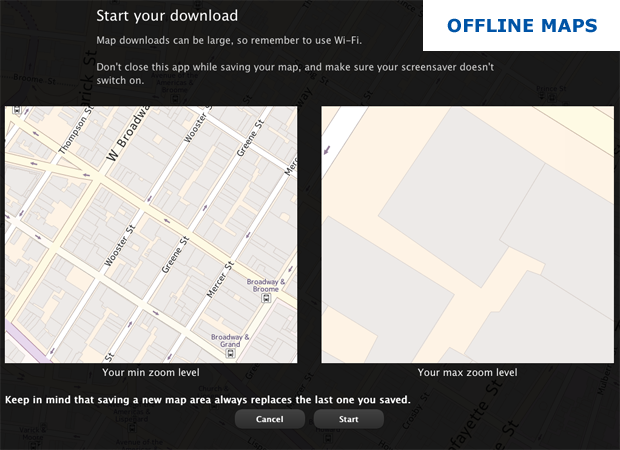This screenshot has width=620, height=450.
Task: Click the OFFLINE MAPS banner
Action: tap(521, 25)
